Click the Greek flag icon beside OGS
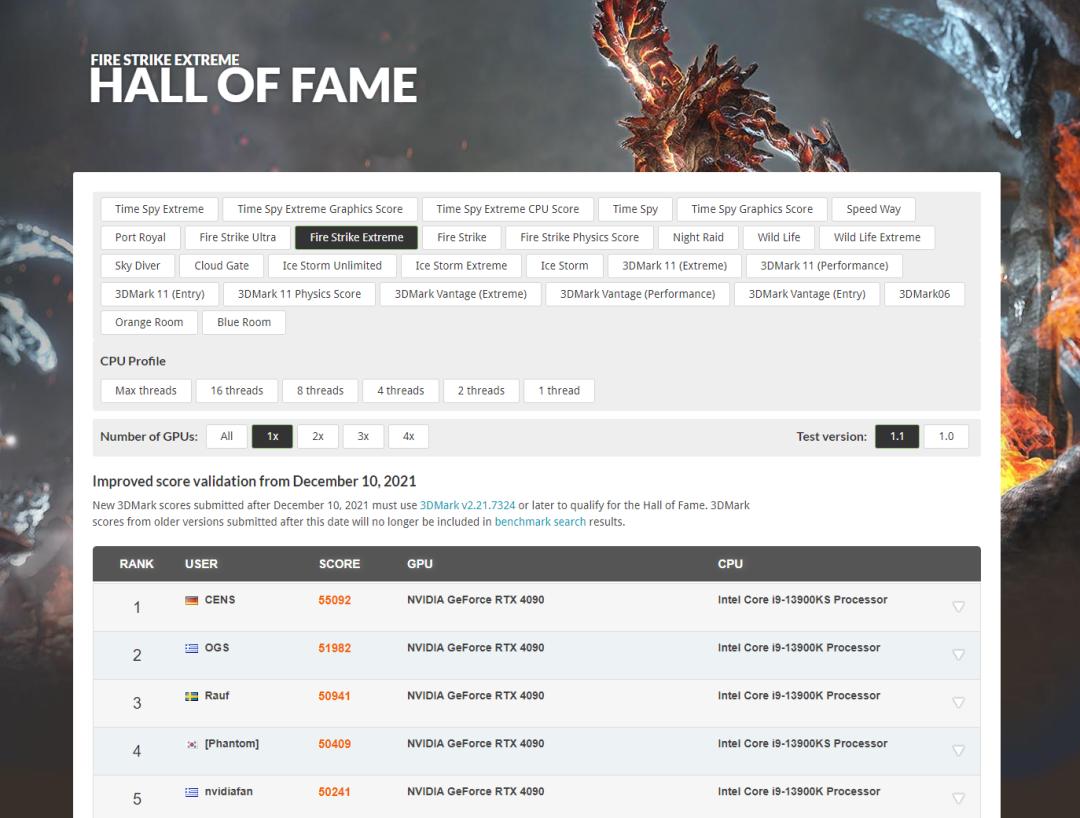Image resolution: width=1080 pixels, height=818 pixels. pyautogui.click(x=191, y=648)
